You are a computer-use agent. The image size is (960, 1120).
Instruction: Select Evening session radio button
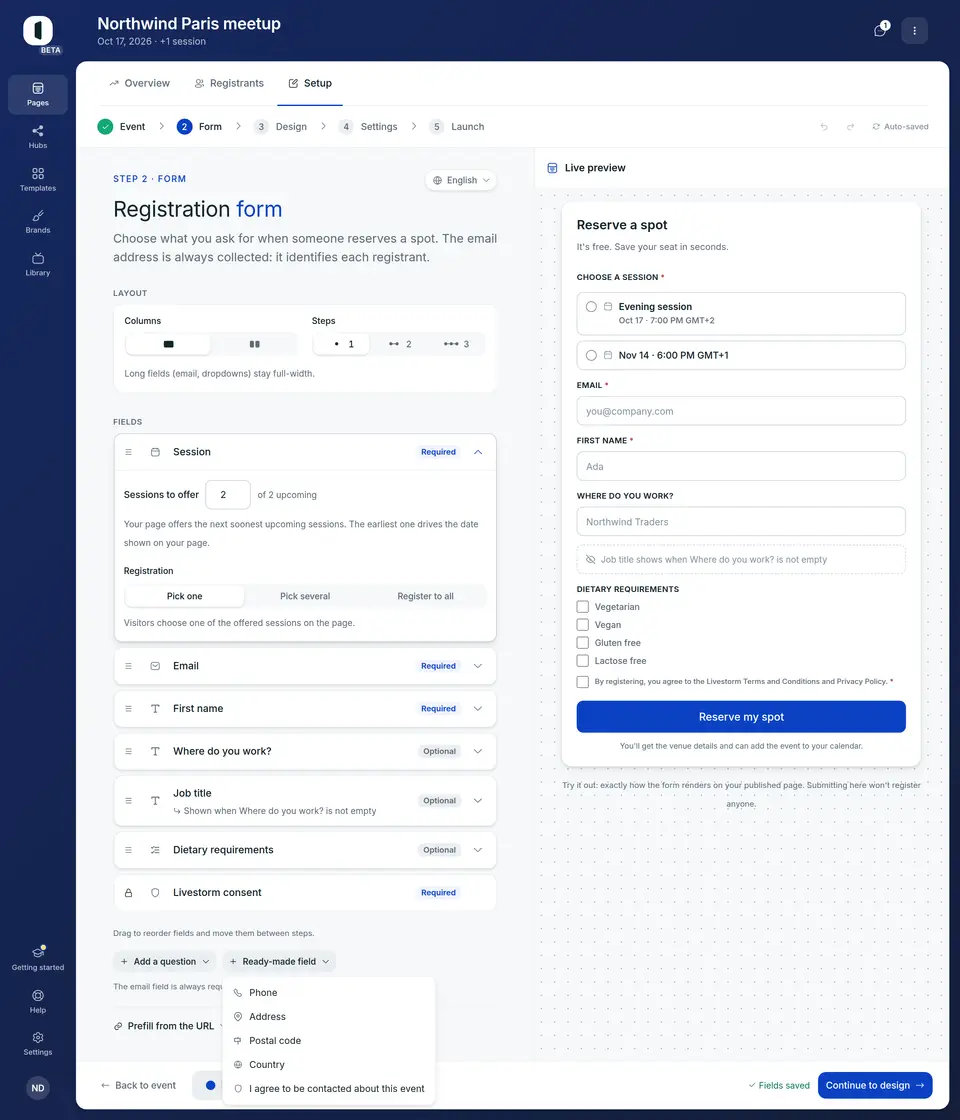591,306
